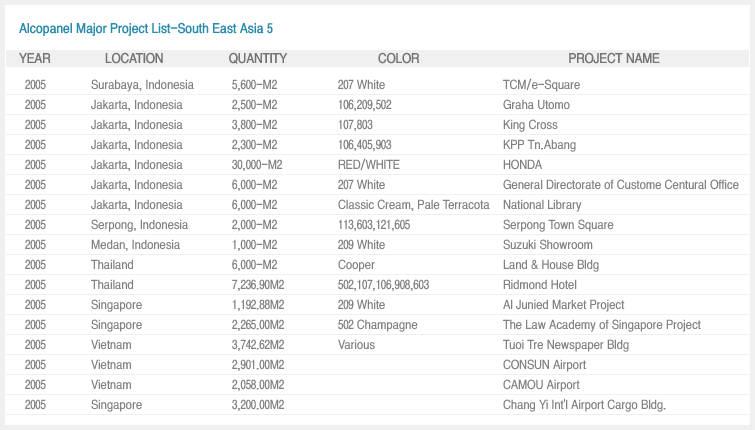This screenshot has width=755, height=430.
Task: Select the LOCATION column header
Action: tap(134, 58)
